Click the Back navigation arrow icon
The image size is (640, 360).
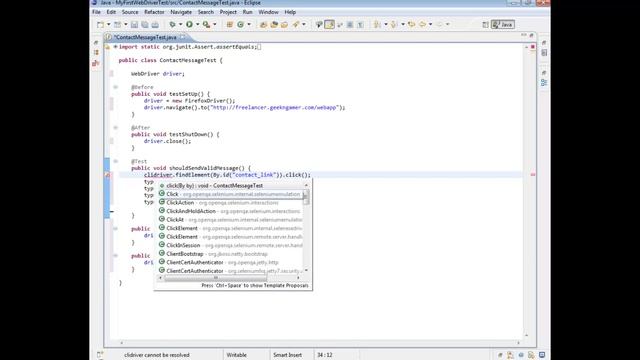(x=422, y=24)
